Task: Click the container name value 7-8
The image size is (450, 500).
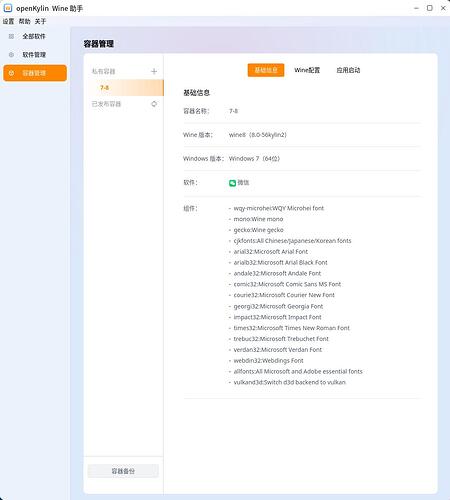Action: point(233,111)
